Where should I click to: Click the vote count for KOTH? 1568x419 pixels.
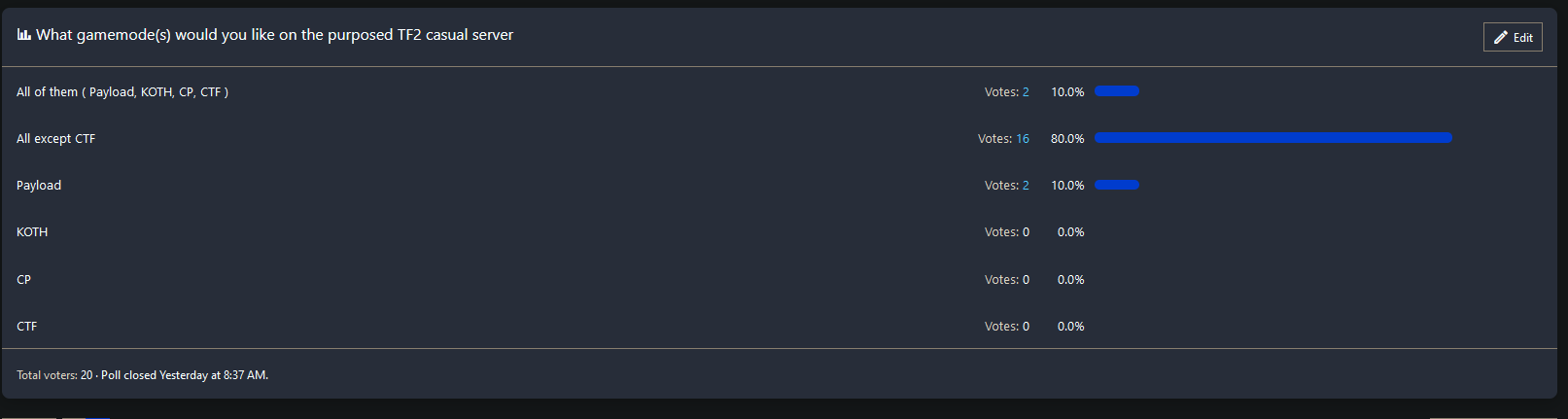click(x=1007, y=232)
